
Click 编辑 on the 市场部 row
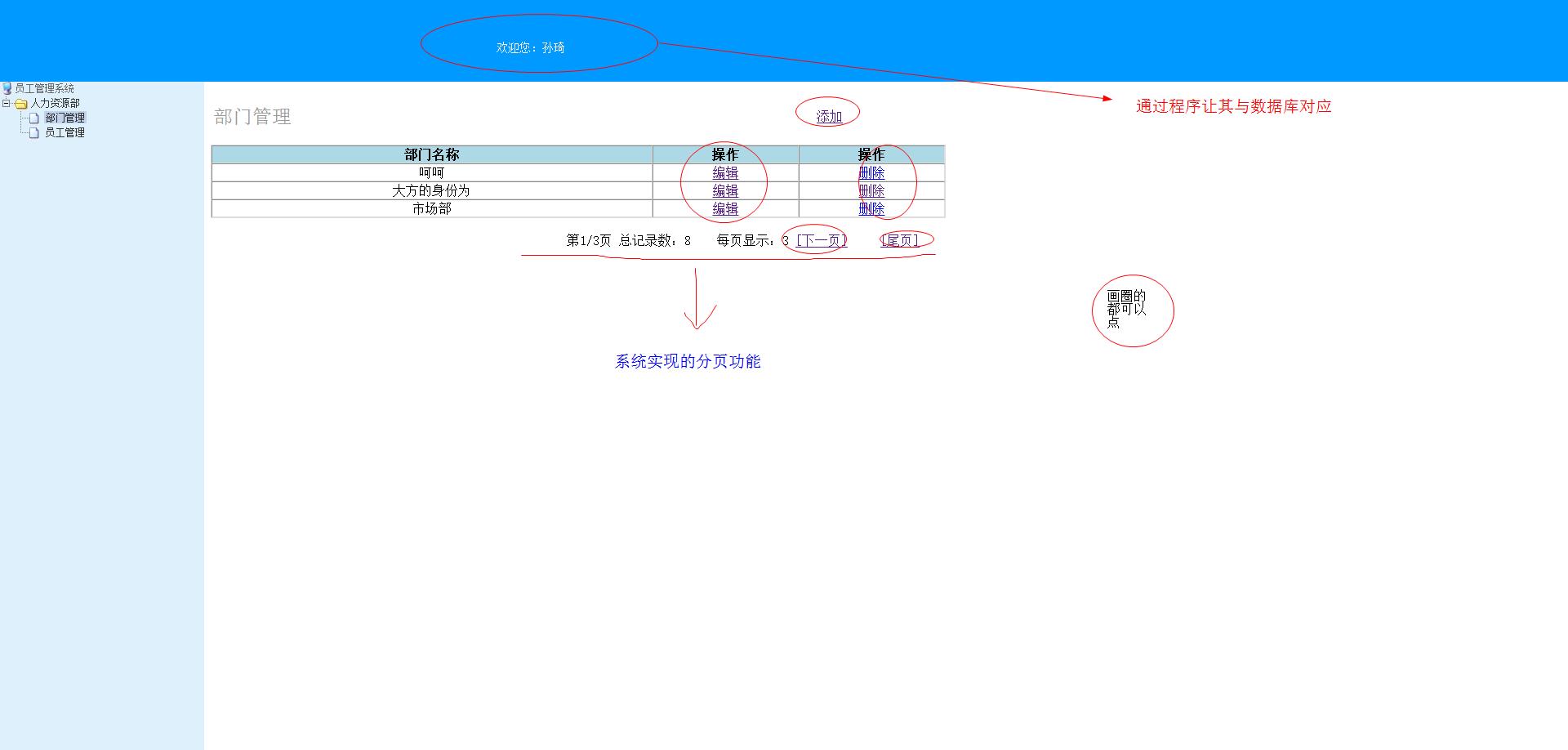(725, 208)
